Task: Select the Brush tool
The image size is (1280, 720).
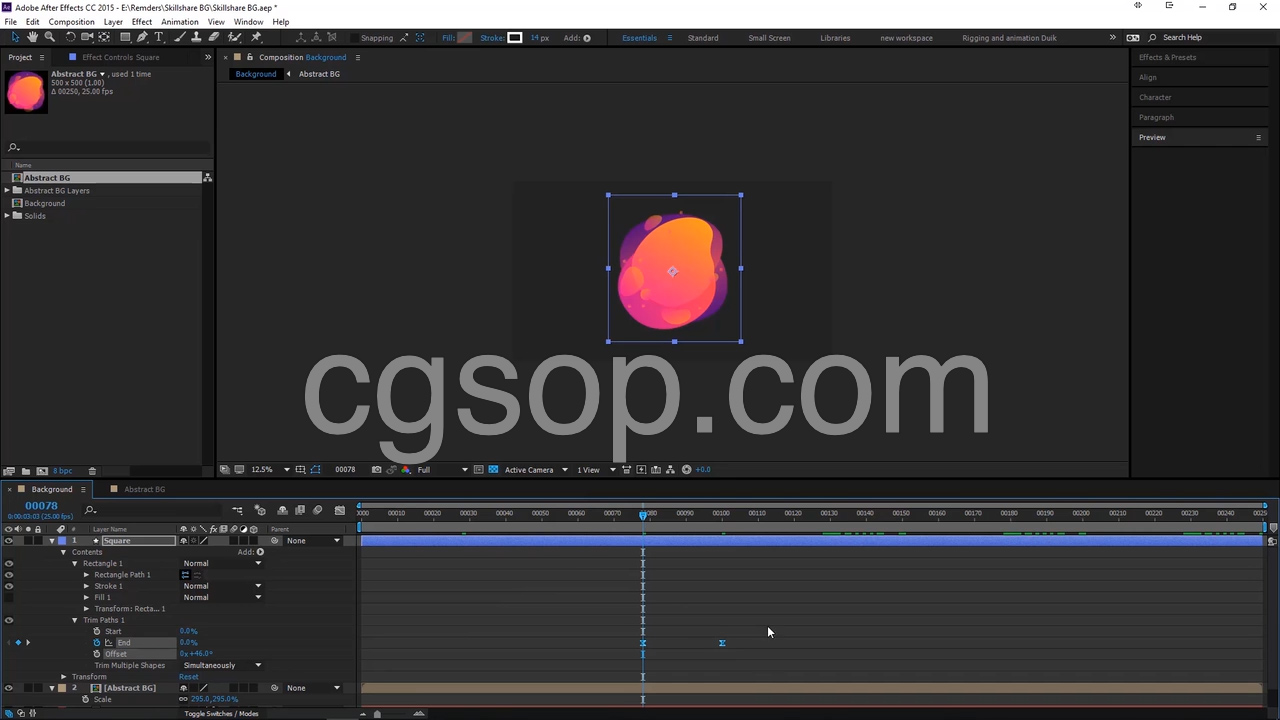Action: (180, 37)
